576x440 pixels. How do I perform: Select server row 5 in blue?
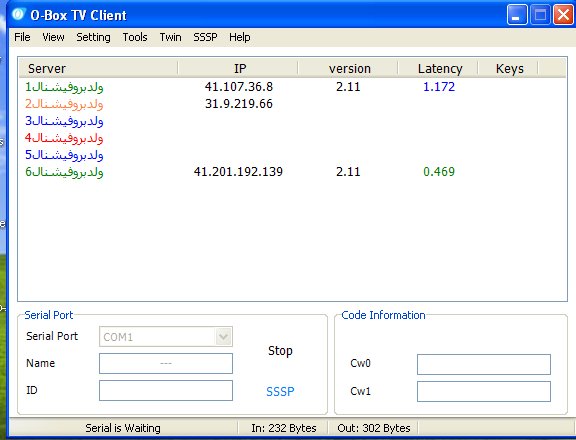point(64,155)
